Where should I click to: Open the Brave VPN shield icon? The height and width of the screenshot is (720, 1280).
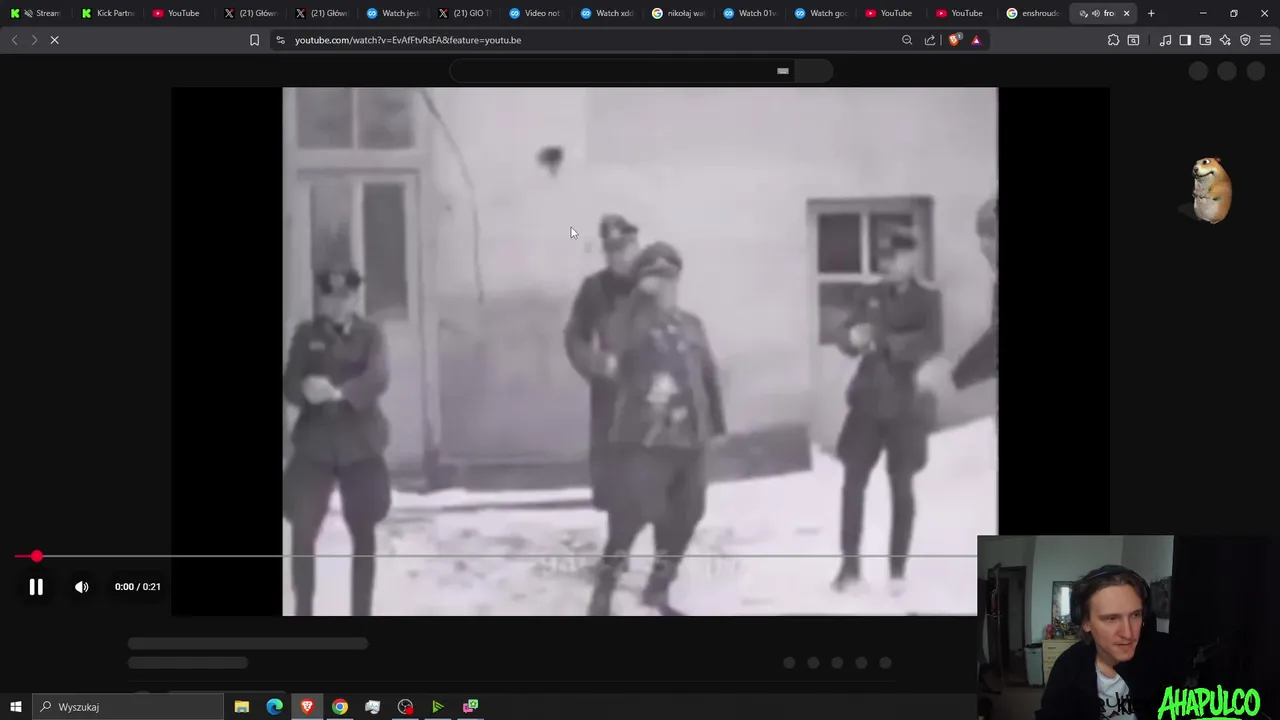[x=1245, y=40]
